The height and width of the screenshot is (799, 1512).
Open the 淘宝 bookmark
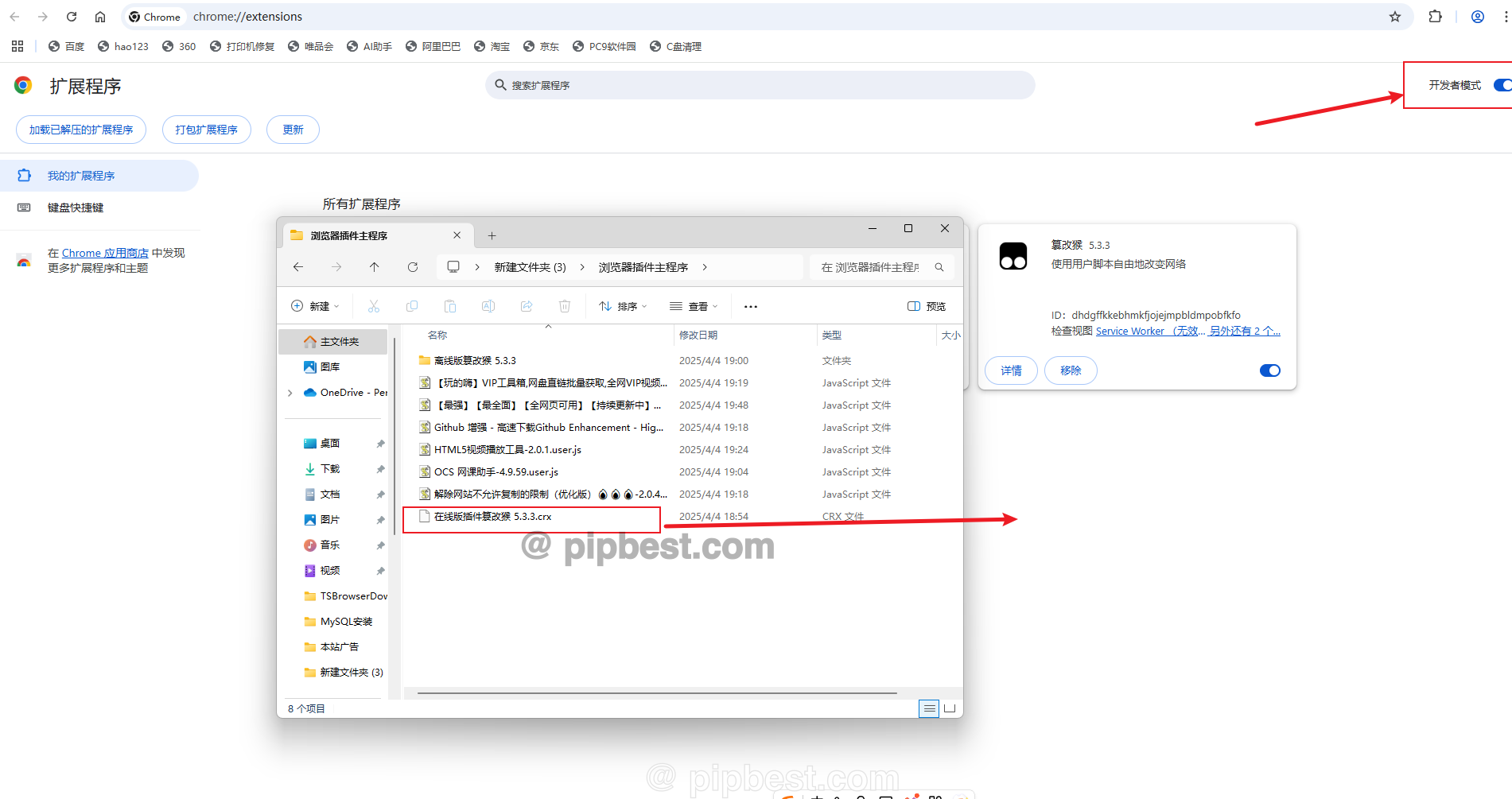click(492, 46)
